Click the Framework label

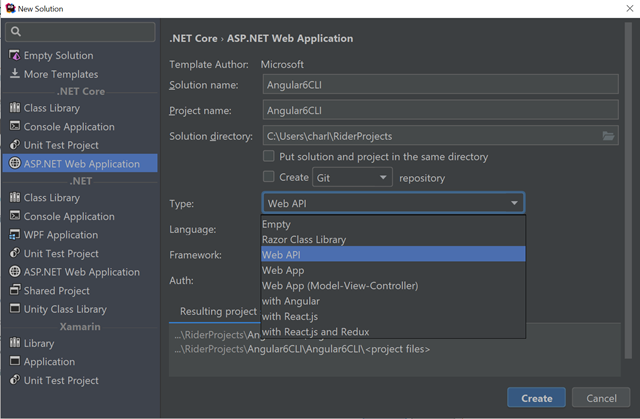coord(196,255)
